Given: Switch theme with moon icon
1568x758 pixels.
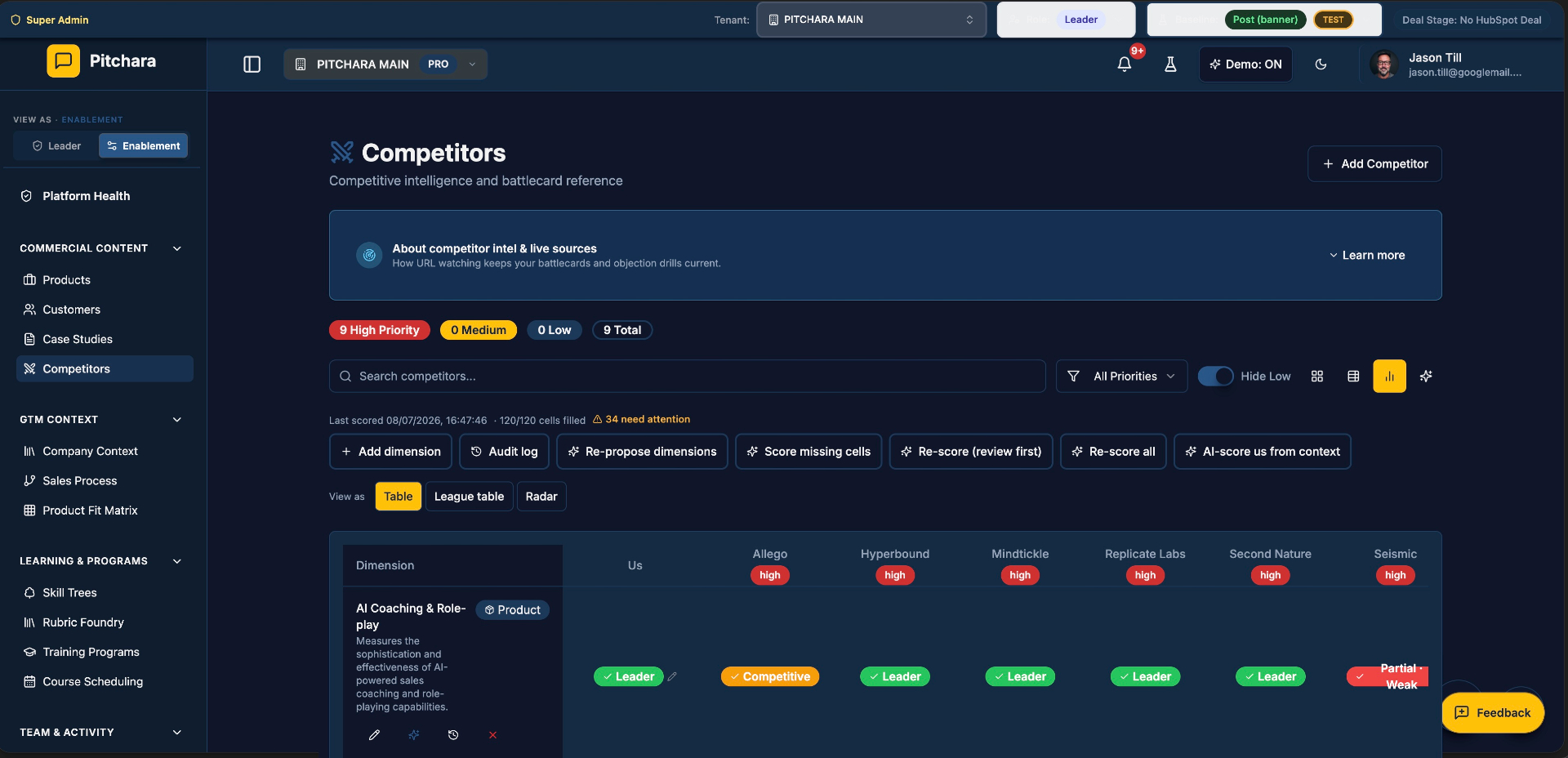Looking at the screenshot, I should click(x=1321, y=65).
